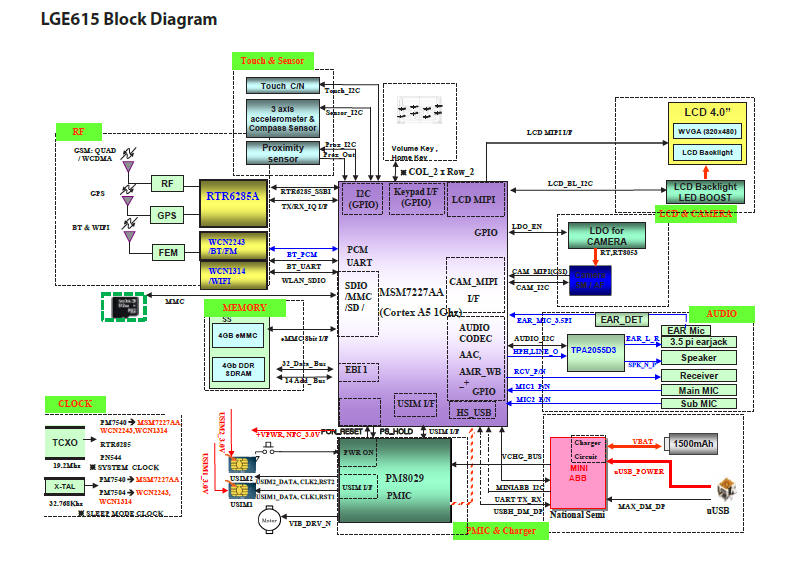The width and height of the screenshot is (799, 570).
Task: Click the AUDIO CODEC text
Action: click(475, 333)
